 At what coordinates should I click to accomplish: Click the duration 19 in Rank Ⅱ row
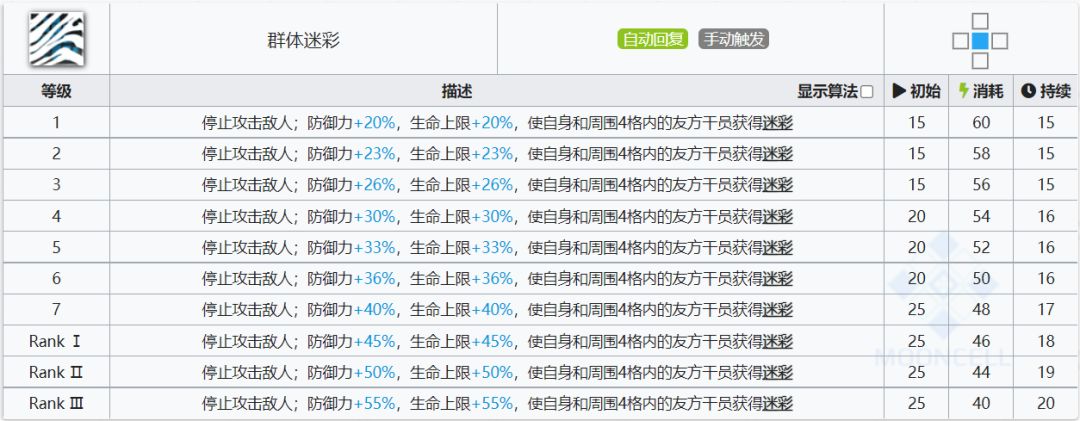point(1046,373)
